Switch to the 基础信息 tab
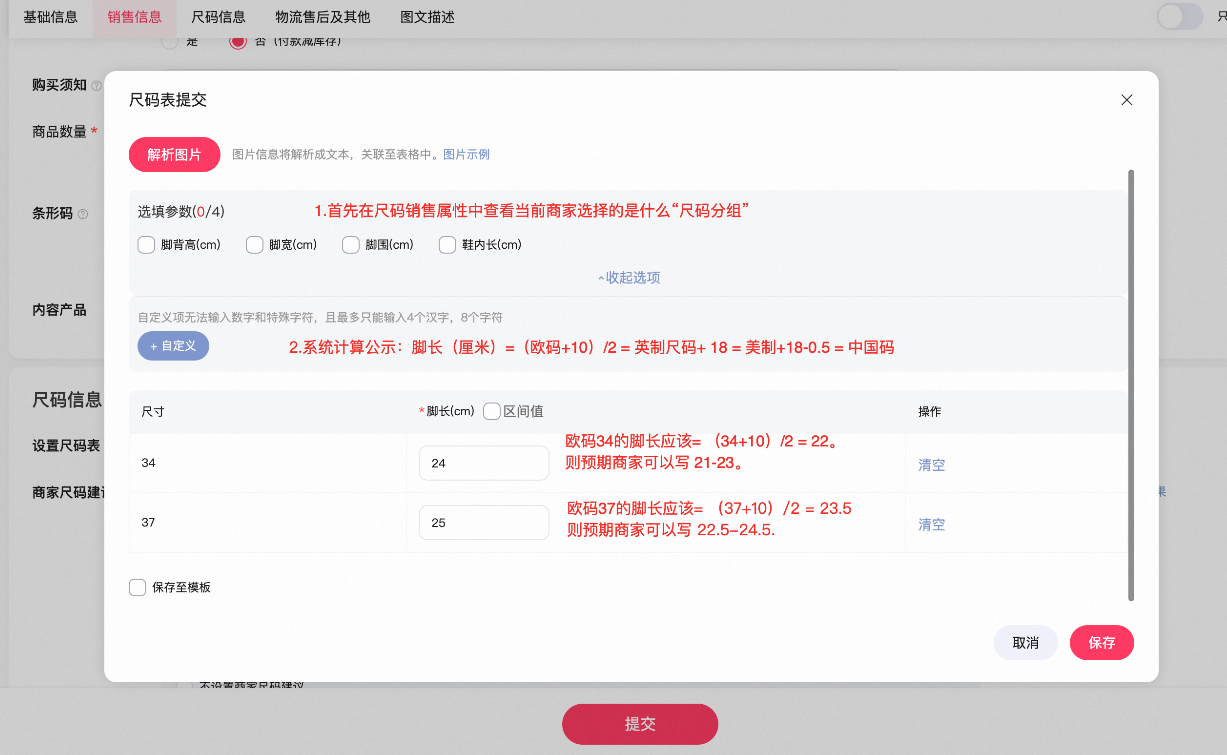This screenshot has width=1227, height=755. tap(51, 17)
